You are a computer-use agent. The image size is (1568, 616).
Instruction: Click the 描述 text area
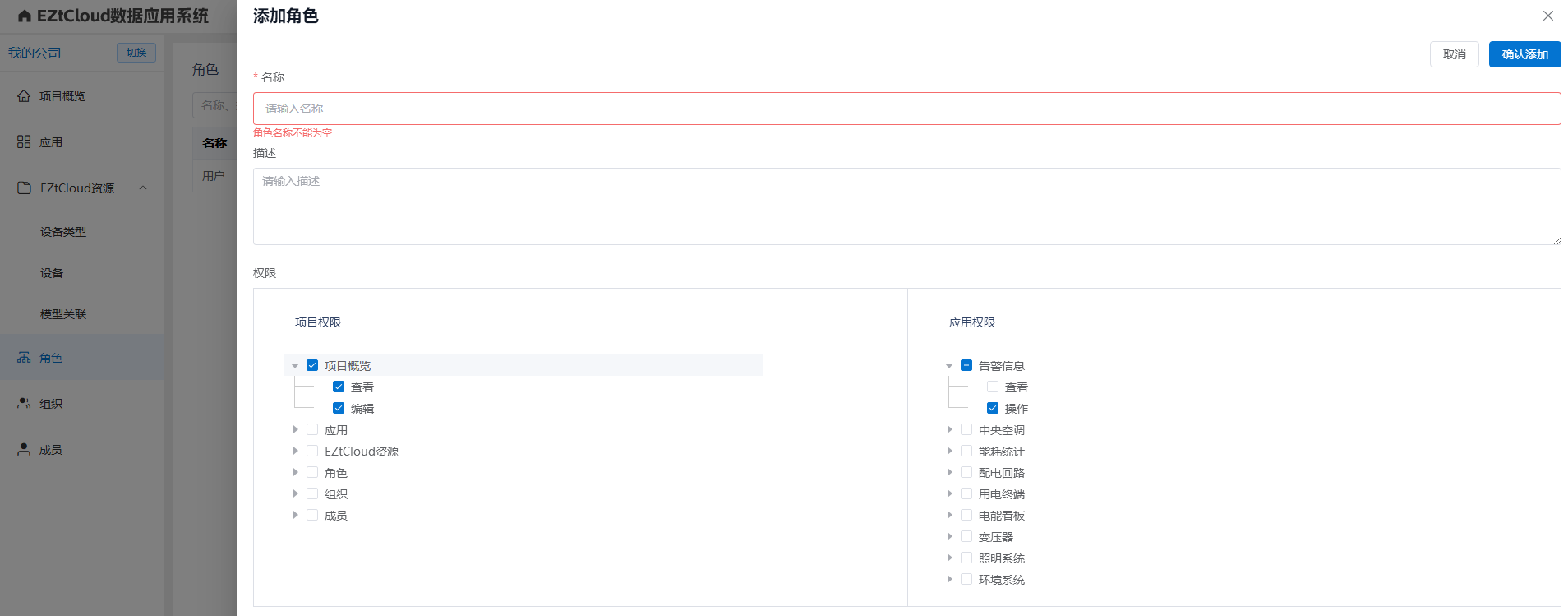tap(906, 206)
